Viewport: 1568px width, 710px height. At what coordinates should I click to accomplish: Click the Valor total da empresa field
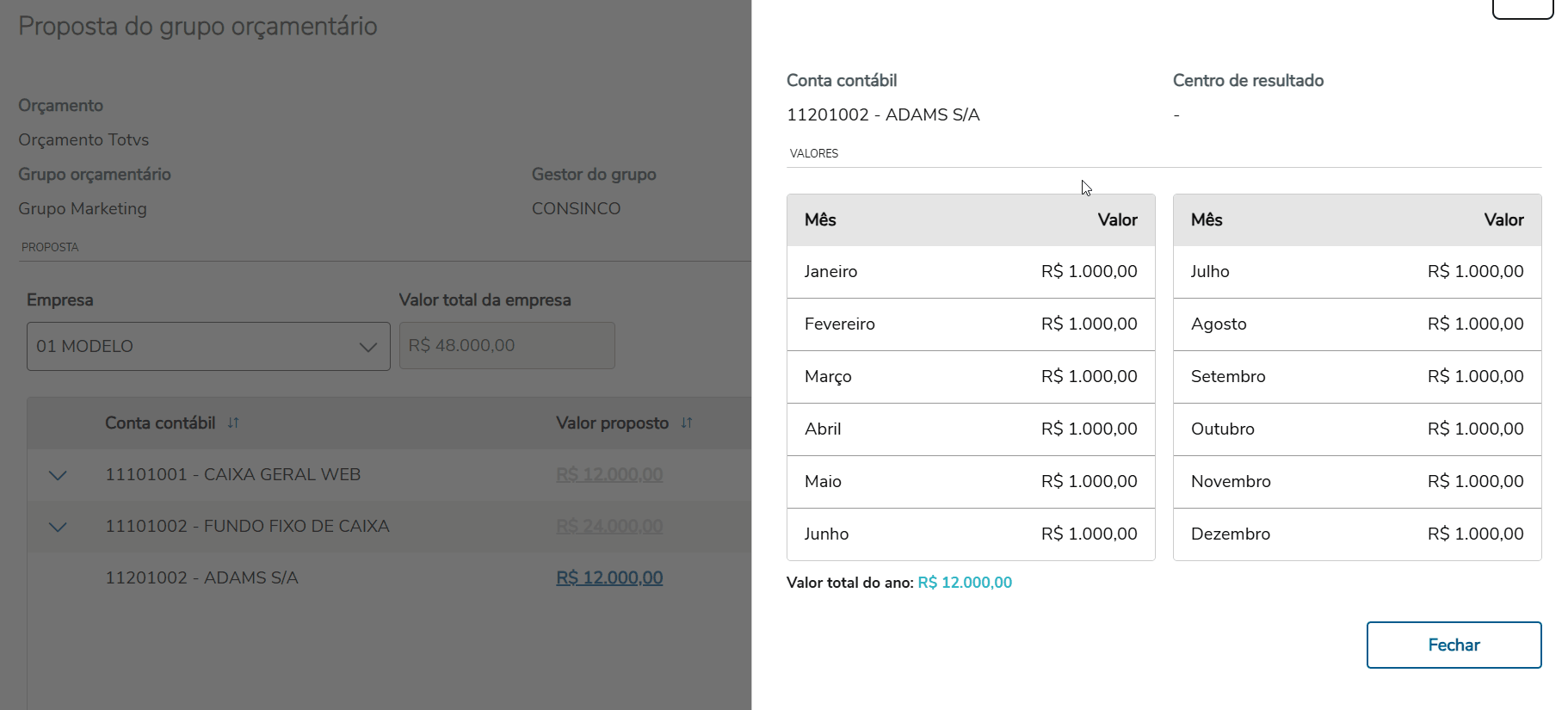click(507, 346)
